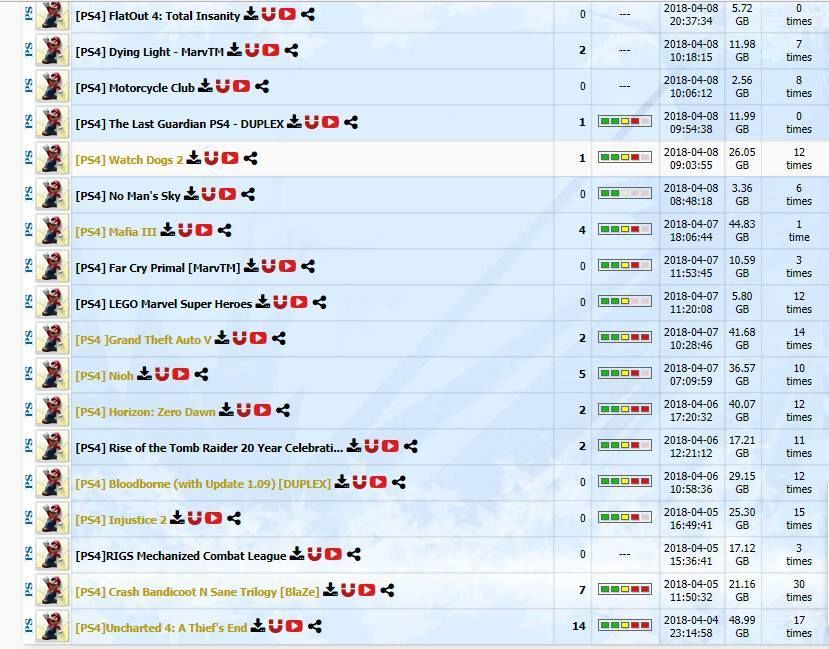Open magnet link for Bloodborne [DUPLEX]
The image size is (829, 649).
click(360, 481)
